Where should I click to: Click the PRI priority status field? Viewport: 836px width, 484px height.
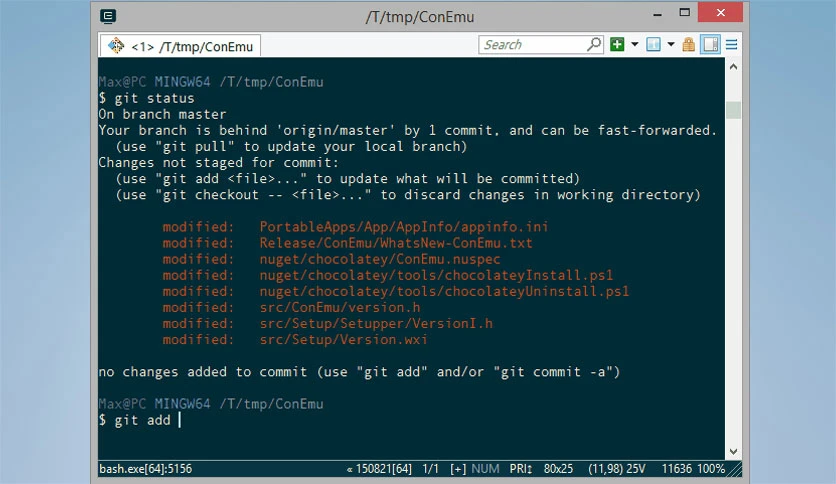pos(521,469)
